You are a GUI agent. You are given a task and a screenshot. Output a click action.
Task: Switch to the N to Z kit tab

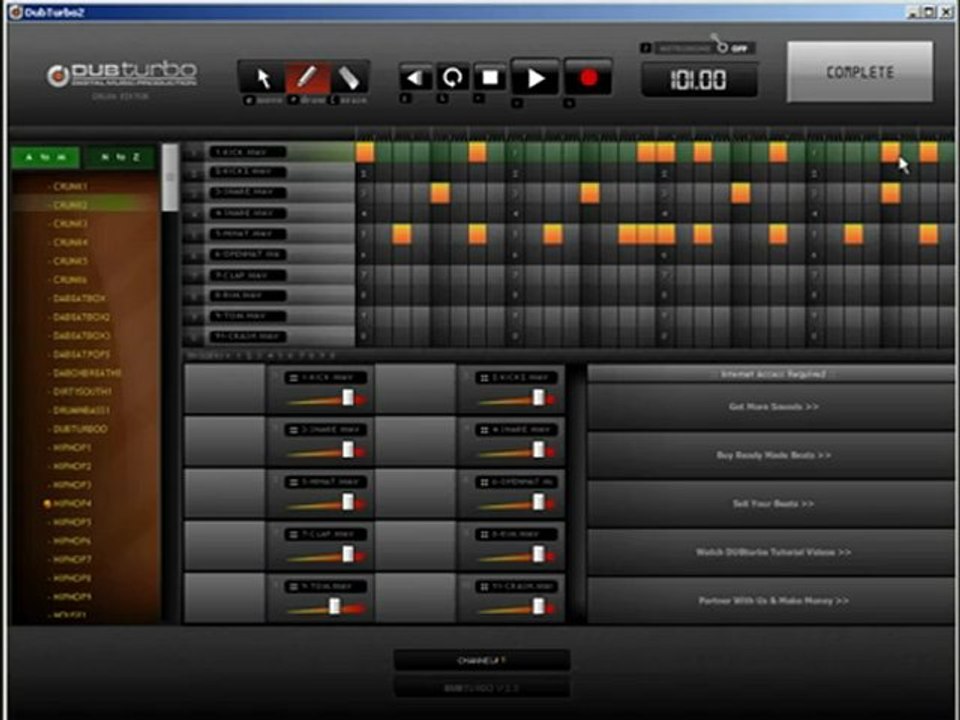(120, 157)
